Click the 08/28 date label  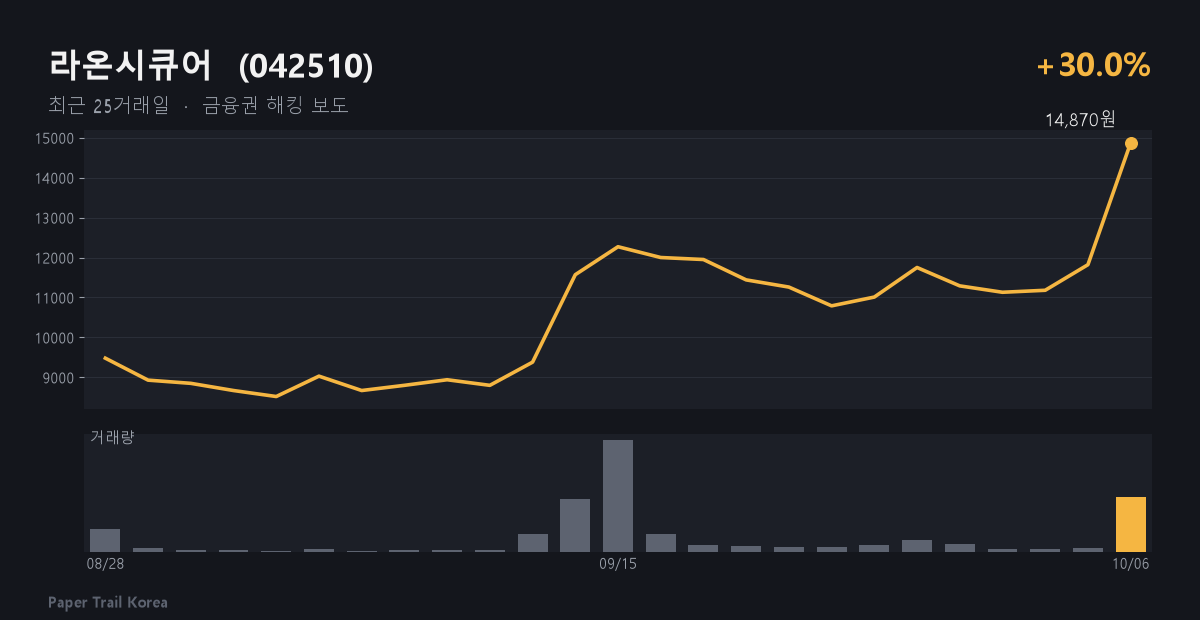pos(105,564)
